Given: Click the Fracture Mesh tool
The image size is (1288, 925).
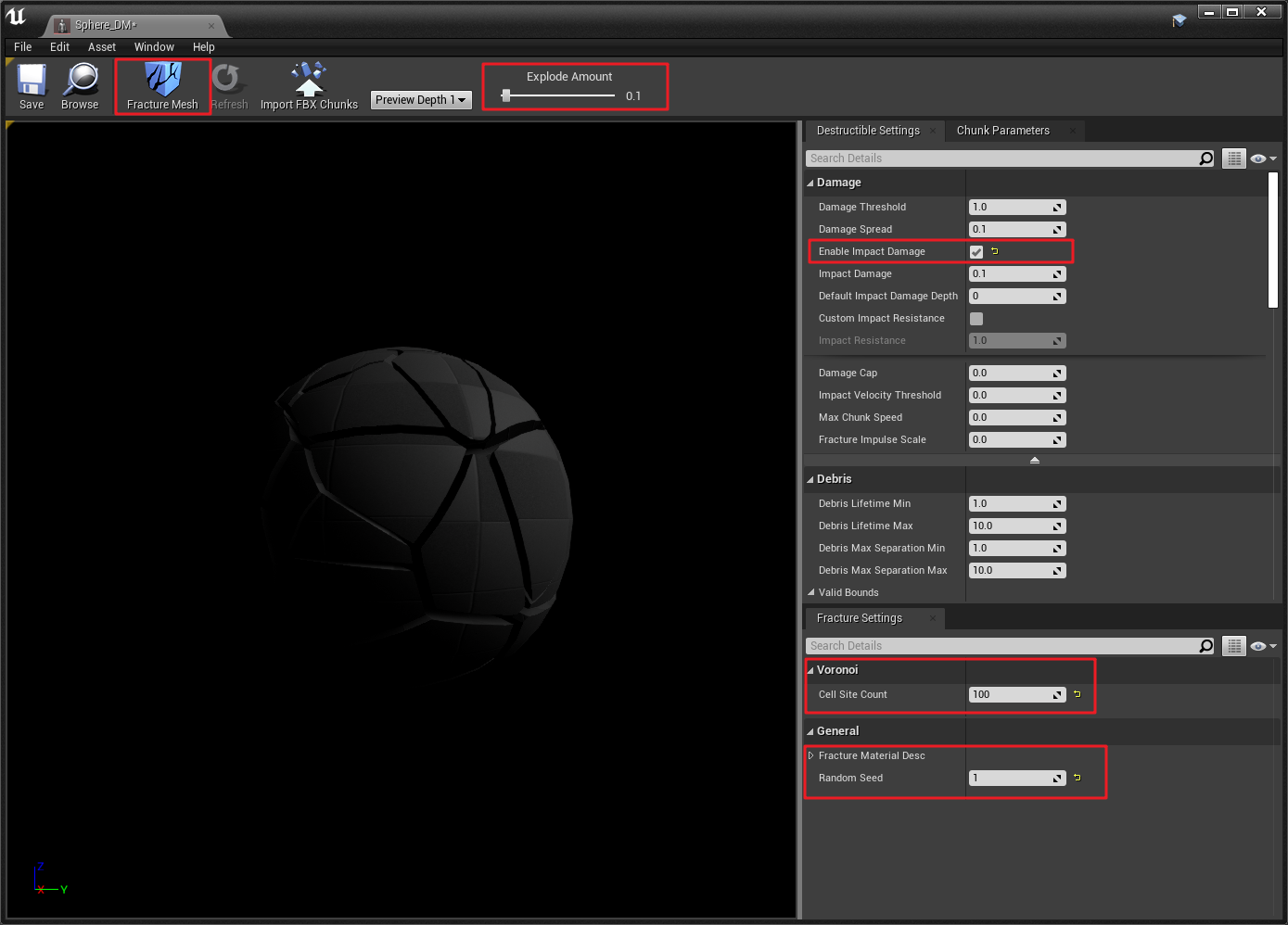Looking at the screenshot, I should (x=162, y=86).
